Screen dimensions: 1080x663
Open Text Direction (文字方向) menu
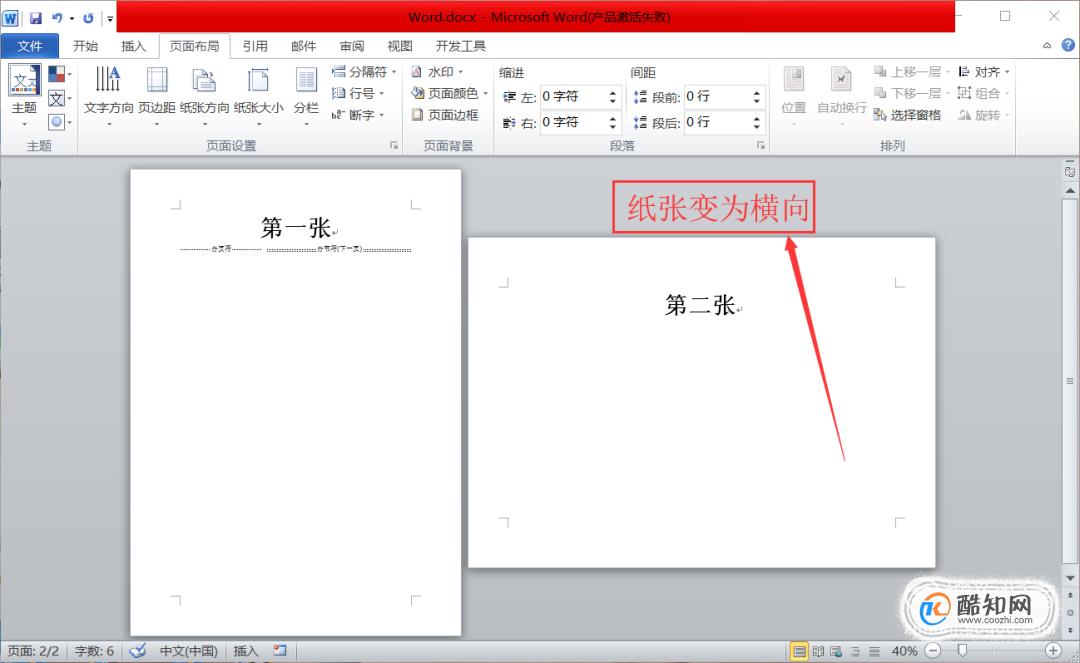tap(108, 96)
